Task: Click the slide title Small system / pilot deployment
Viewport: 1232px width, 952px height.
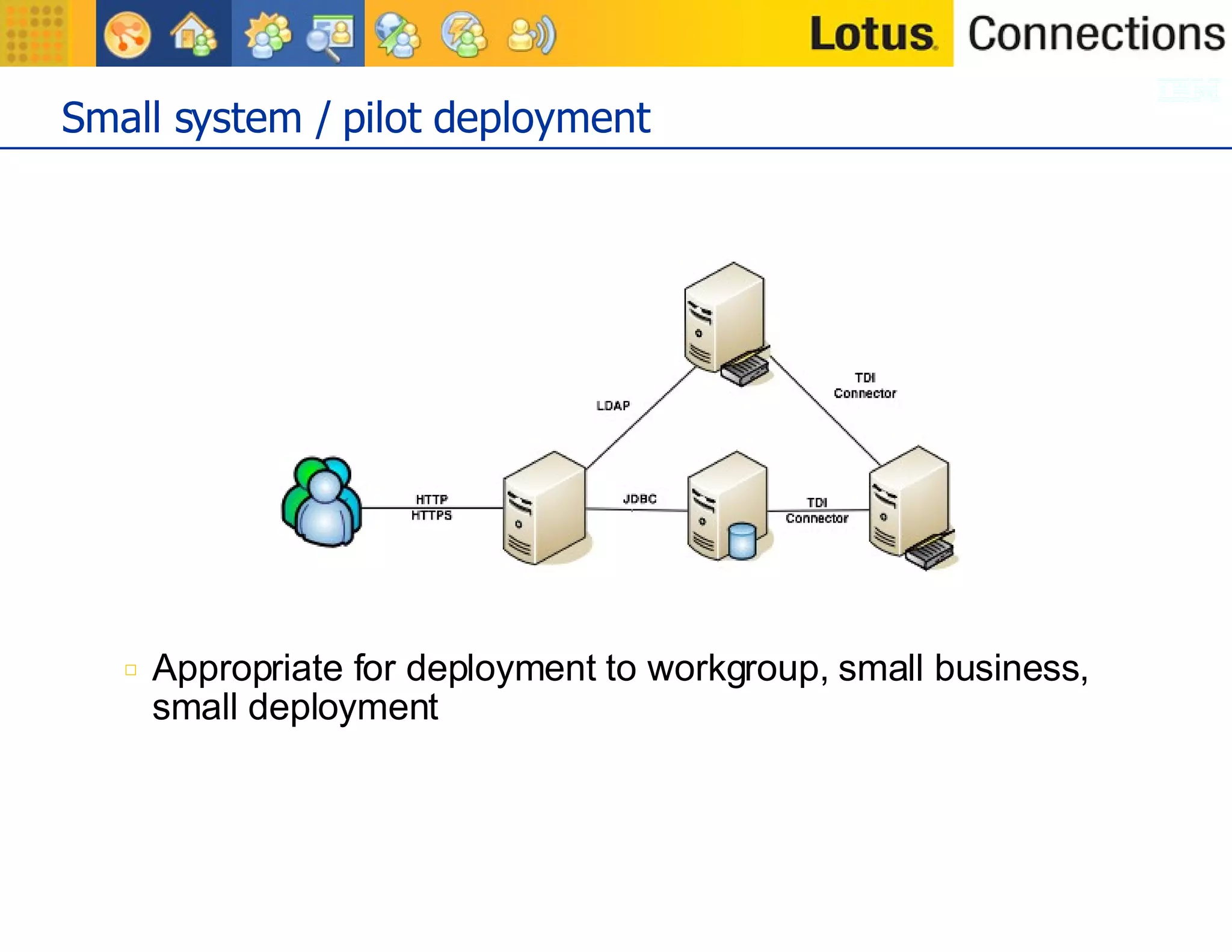Action: click(356, 118)
